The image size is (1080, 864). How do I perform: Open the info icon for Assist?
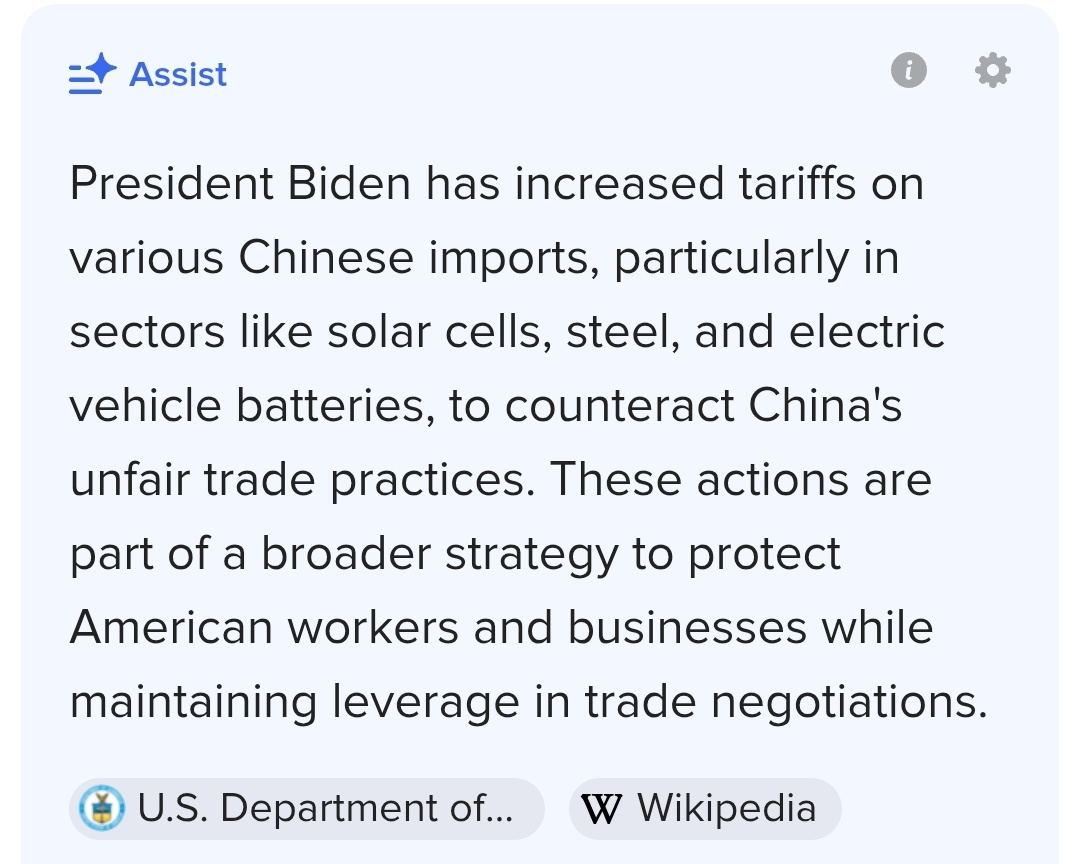(x=908, y=71)
